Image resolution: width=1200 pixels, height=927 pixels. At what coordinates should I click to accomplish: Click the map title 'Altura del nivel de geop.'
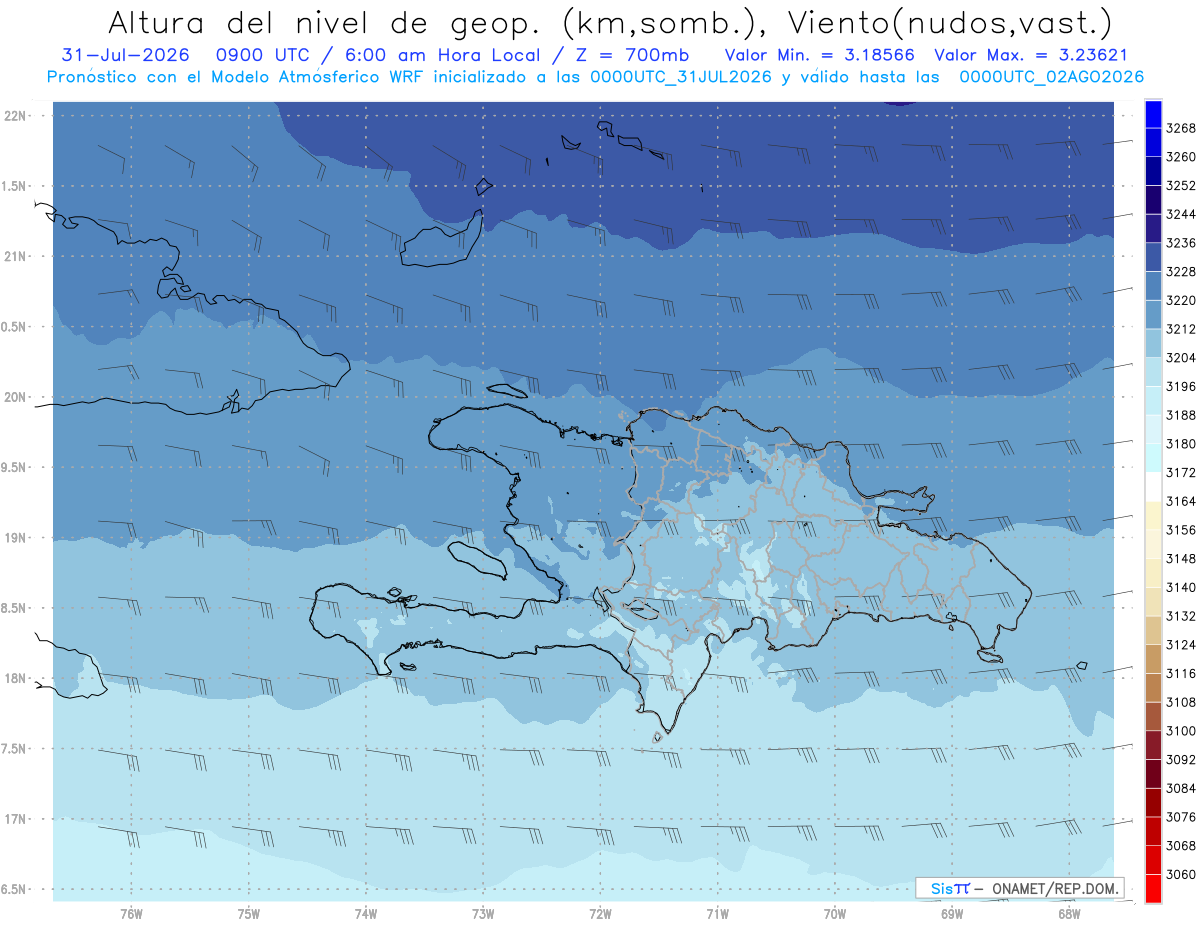[x=328, y=22]
